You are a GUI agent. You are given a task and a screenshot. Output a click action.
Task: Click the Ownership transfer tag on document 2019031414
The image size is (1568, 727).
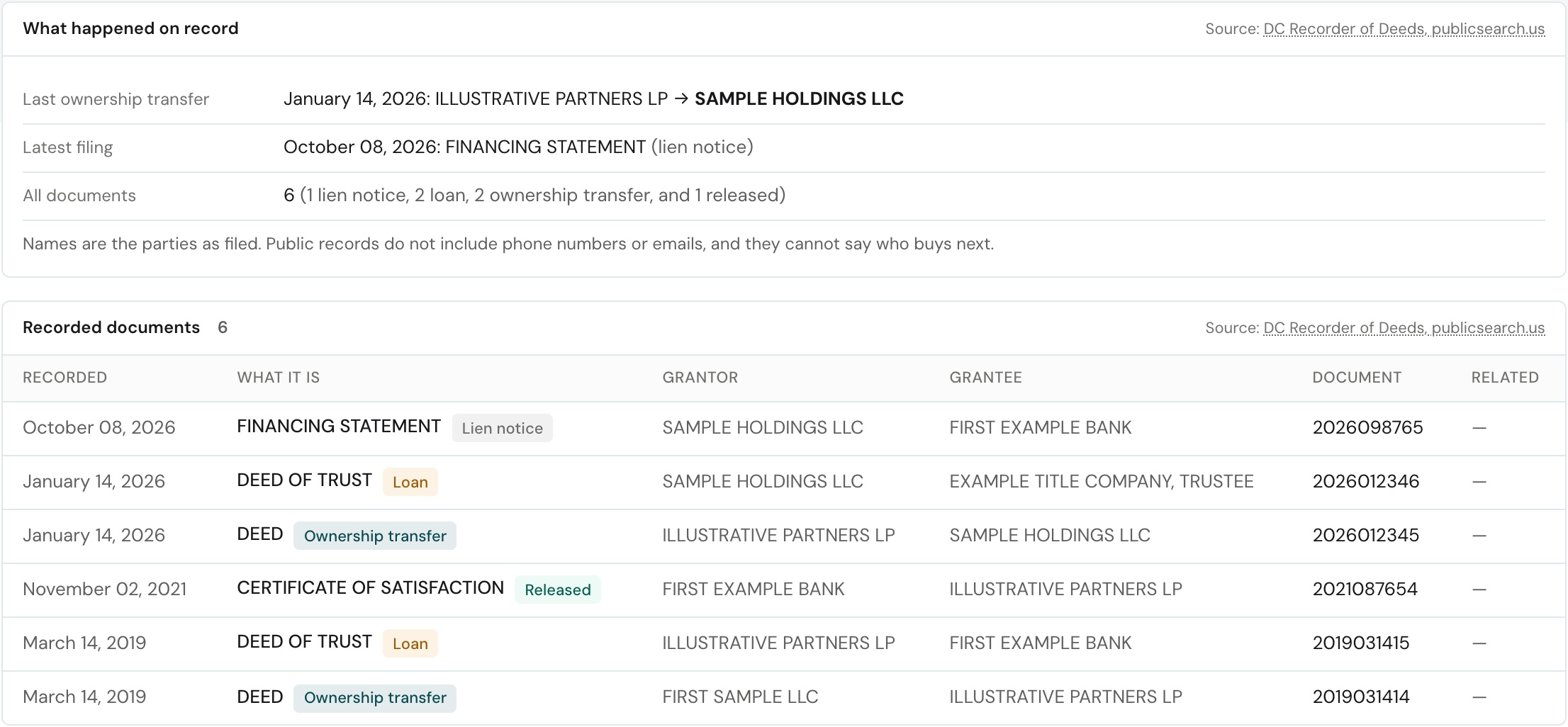point(375,697)
